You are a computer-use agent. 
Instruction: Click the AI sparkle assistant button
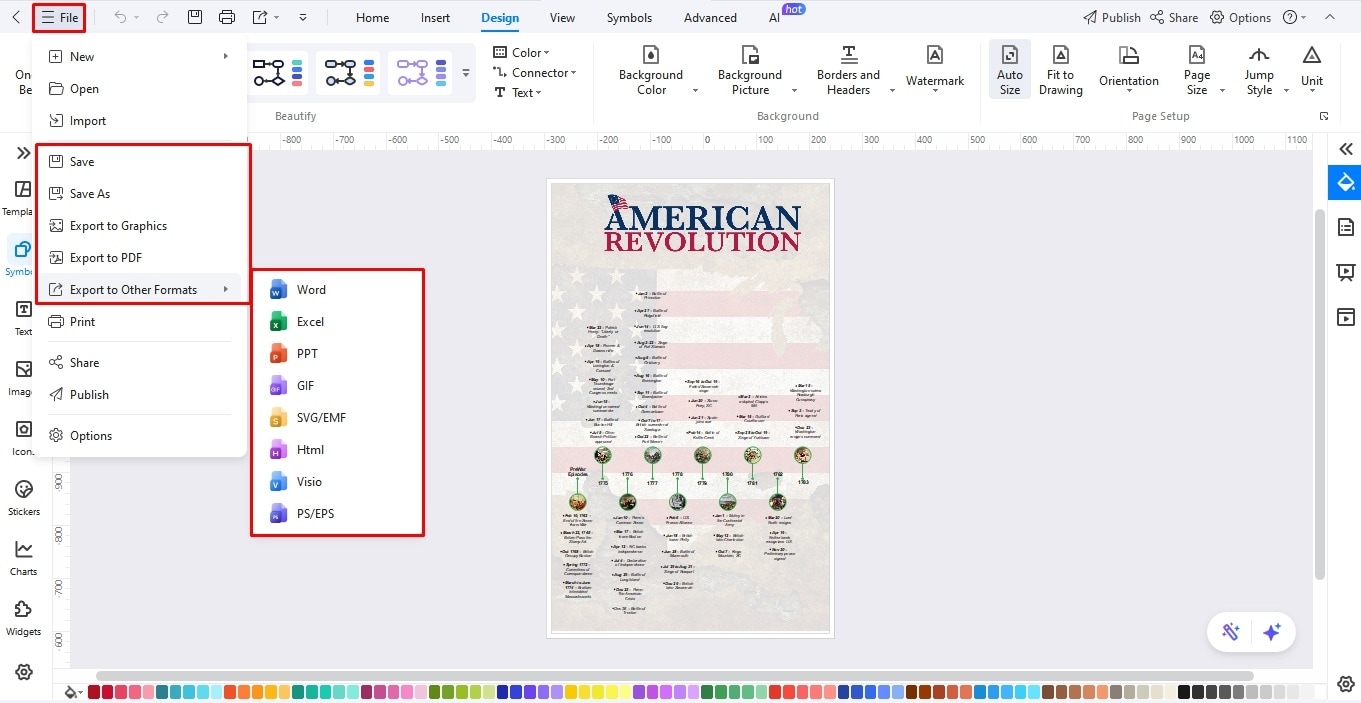pos(1271,632)
